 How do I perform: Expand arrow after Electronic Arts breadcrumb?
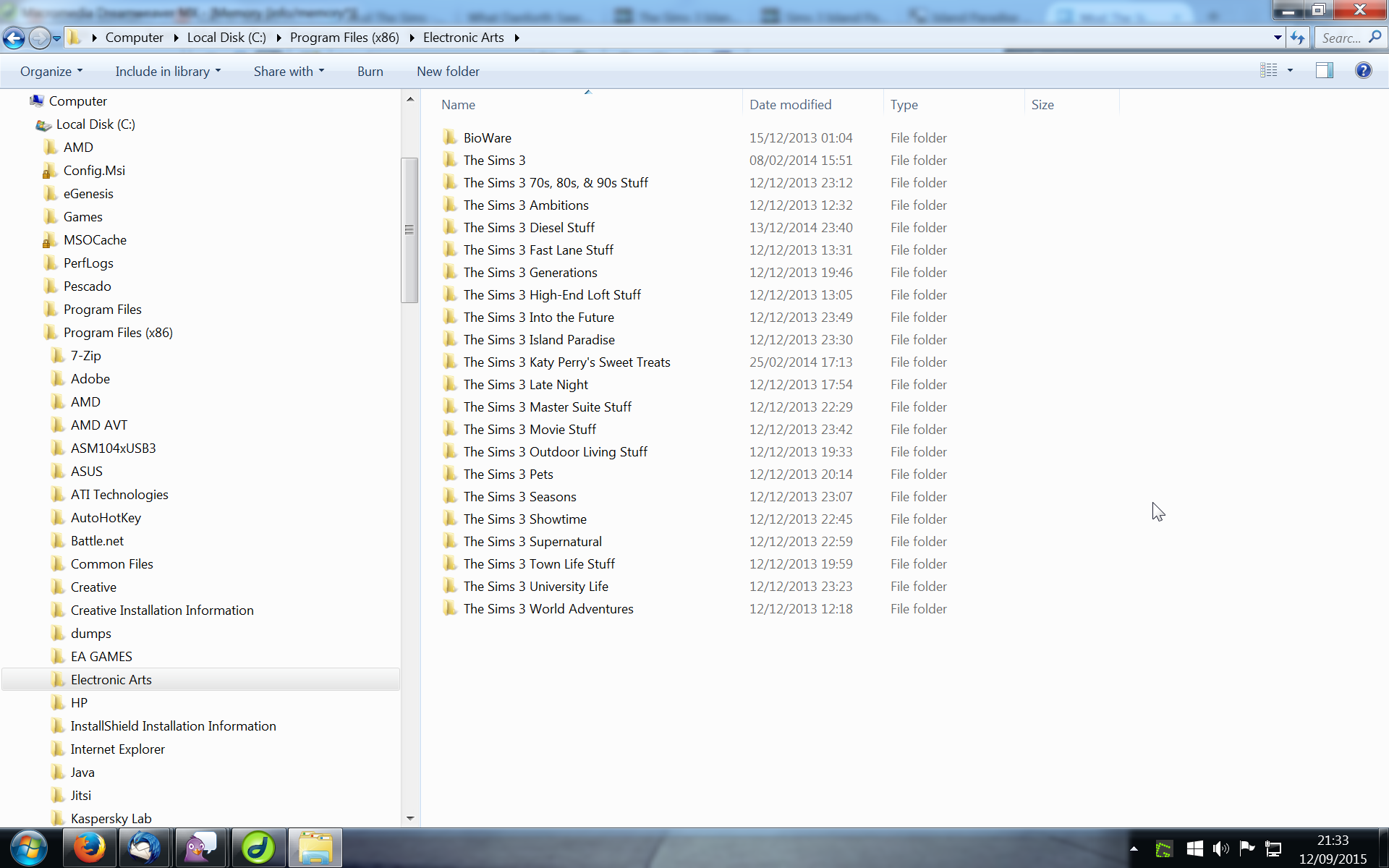[x=517, y=38]
